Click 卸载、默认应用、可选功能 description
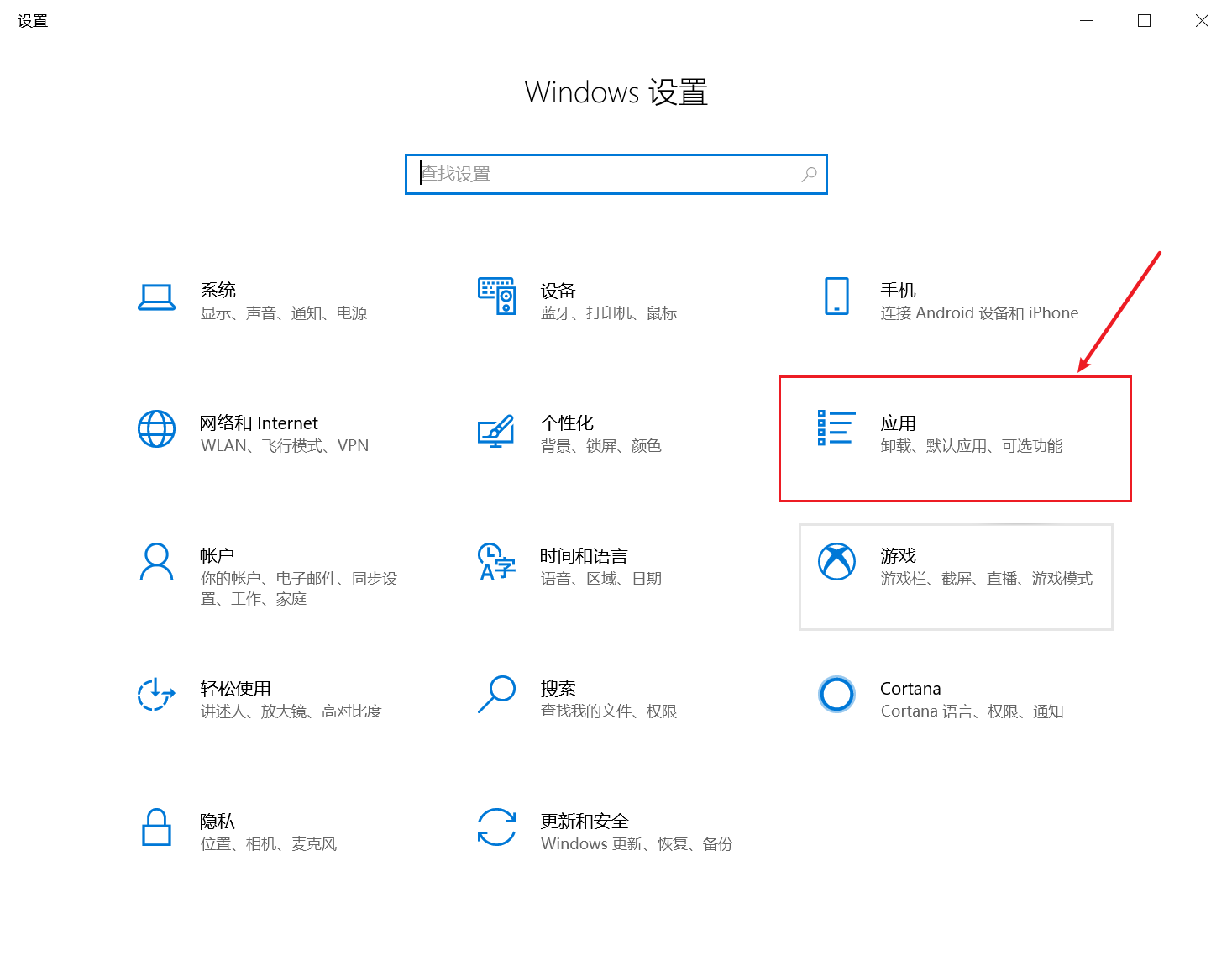 (972, 446)
